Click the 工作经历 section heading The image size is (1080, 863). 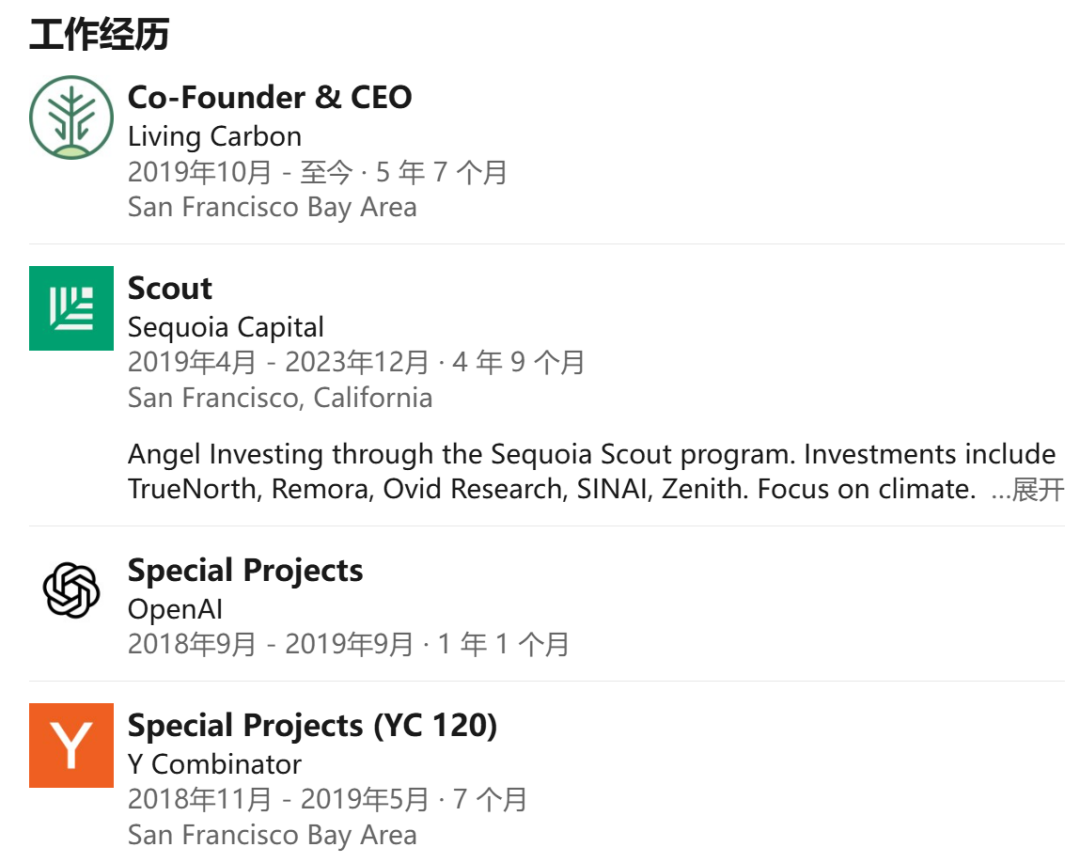click(x=99, y=35)
